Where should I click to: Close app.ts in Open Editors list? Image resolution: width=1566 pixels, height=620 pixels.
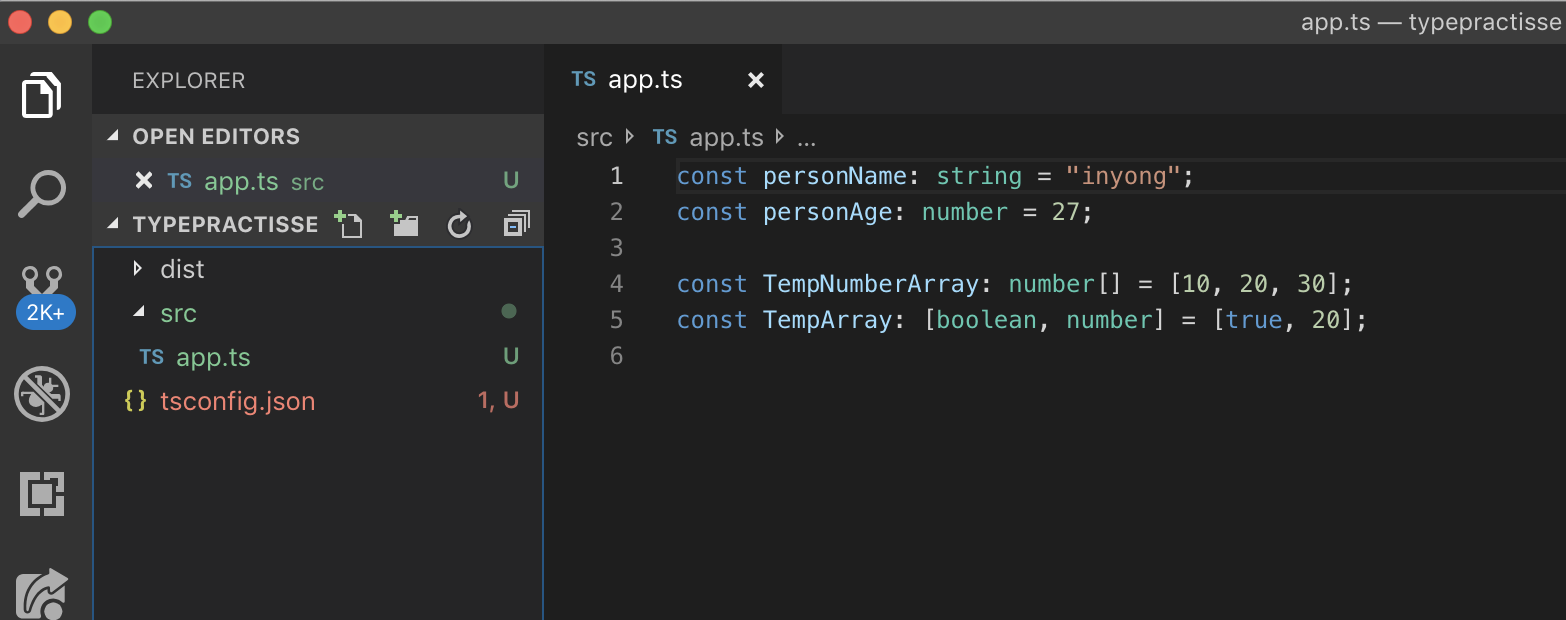click(x=144, y=181)
